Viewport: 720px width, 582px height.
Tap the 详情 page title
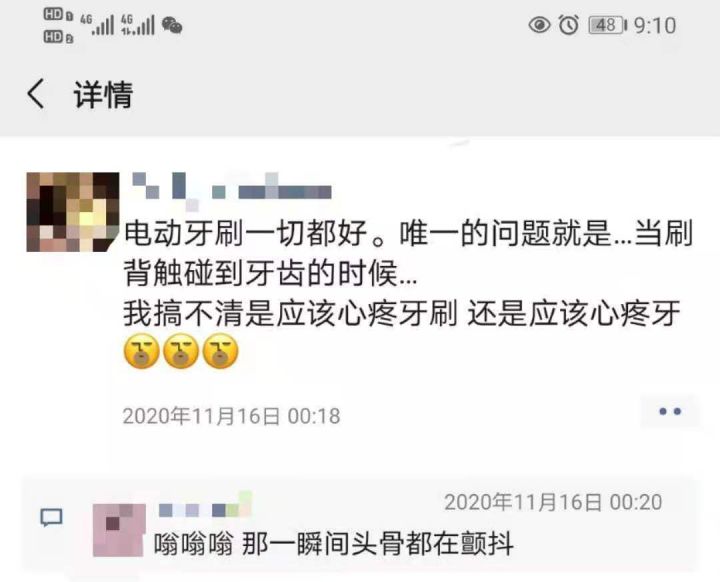(x=103, y=95)
